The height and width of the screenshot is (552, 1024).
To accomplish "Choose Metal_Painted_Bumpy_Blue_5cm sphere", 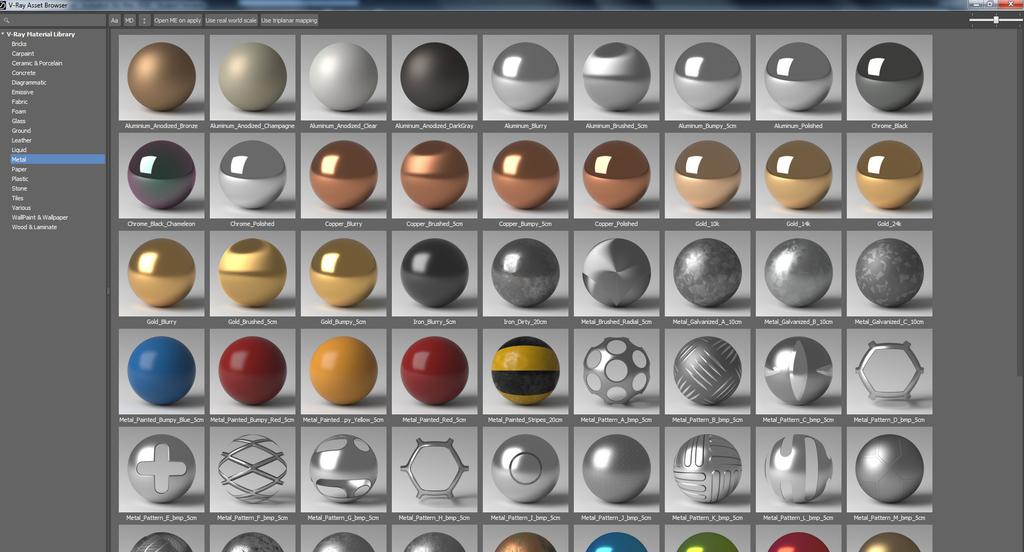I will point(161,372).
